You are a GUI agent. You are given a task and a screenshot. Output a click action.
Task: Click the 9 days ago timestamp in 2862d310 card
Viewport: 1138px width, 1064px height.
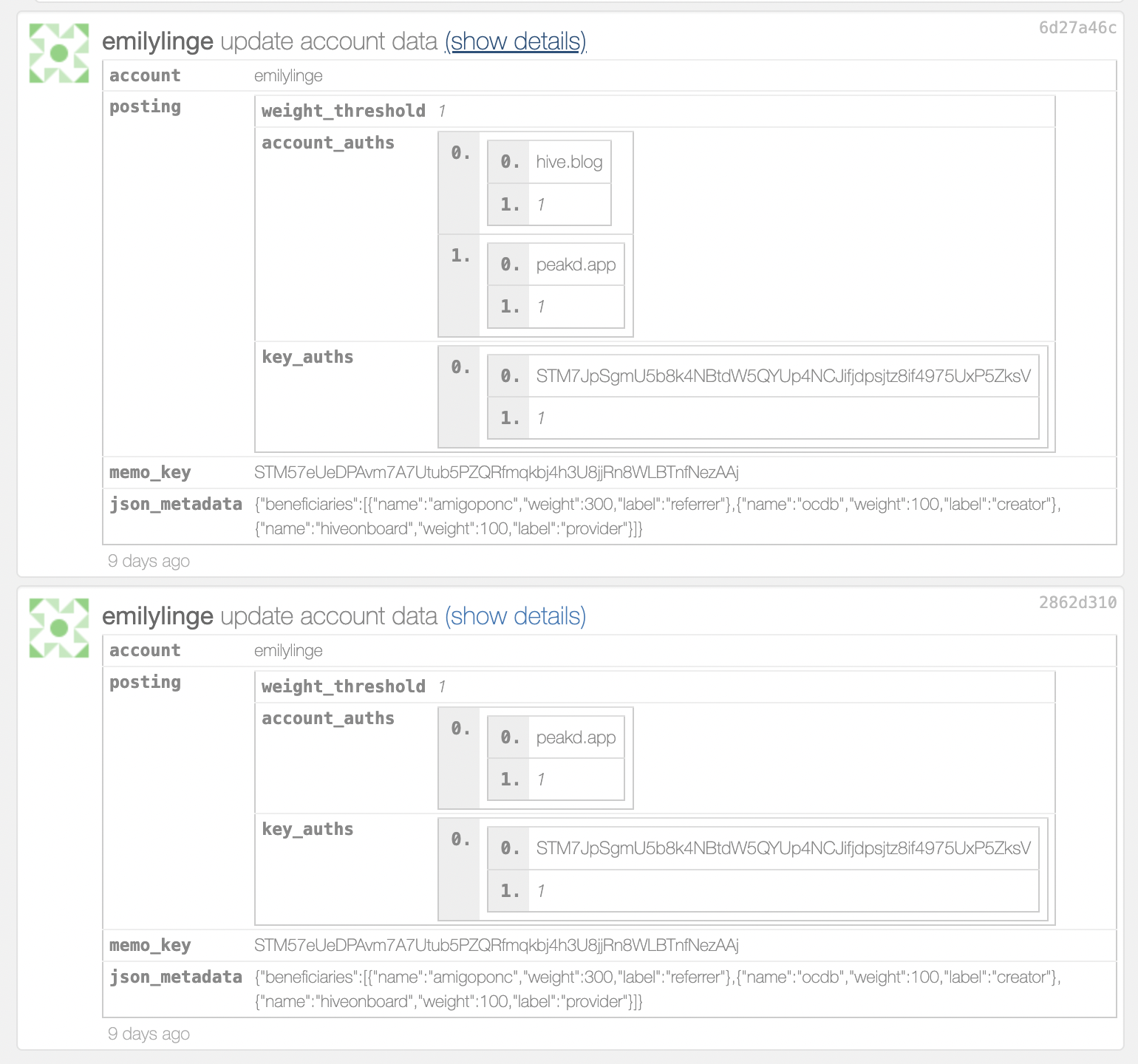pos(149,1034)
